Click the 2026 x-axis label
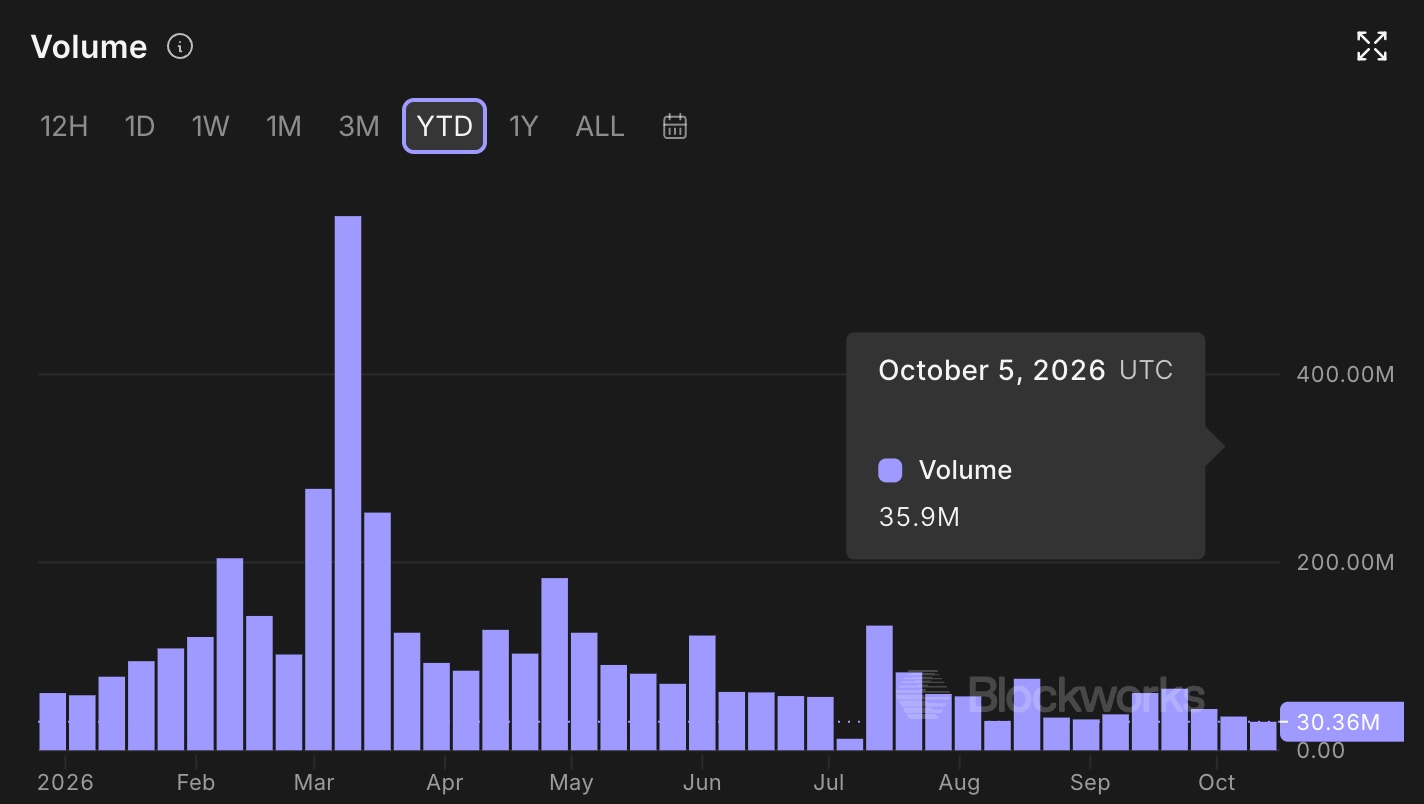 (x=65, y=782)
